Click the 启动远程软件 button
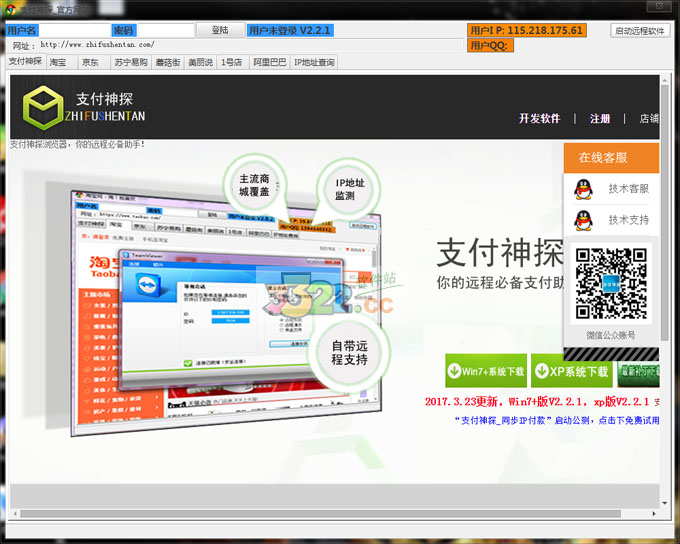This screenshot has width=680, height=544. (640, 31)
